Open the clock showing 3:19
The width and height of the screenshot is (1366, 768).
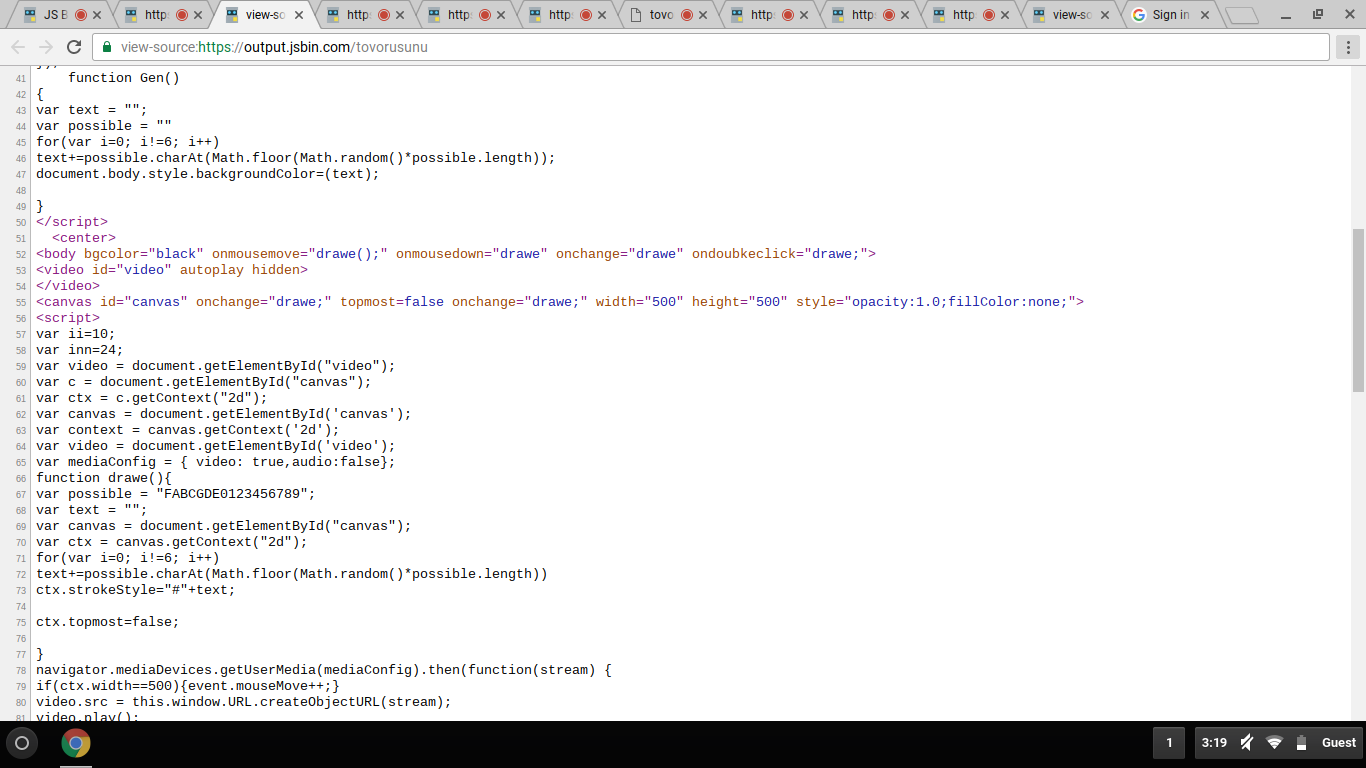click(x=1214, y=743)
